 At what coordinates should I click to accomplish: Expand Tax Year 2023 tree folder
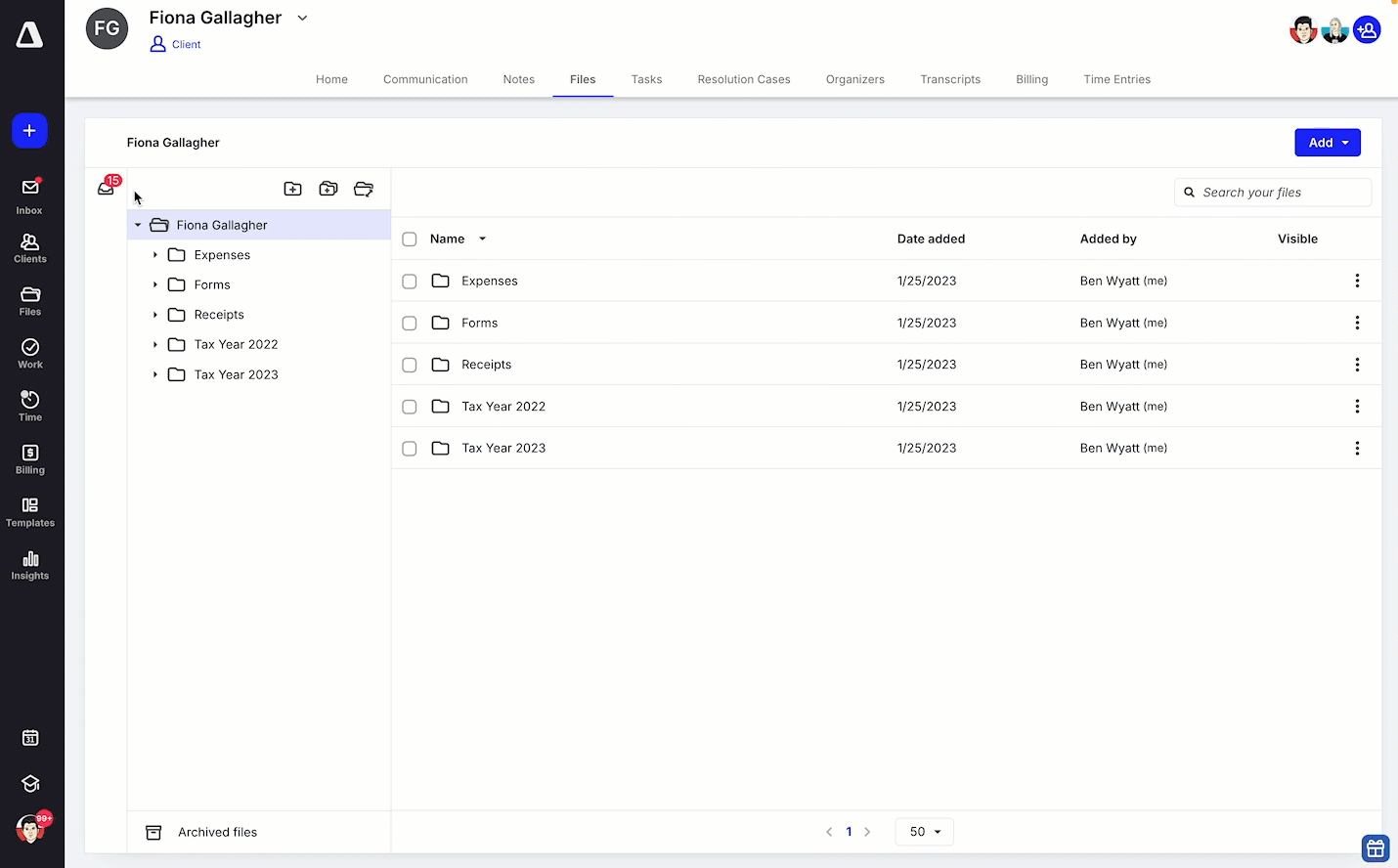(x=155, y=374)
